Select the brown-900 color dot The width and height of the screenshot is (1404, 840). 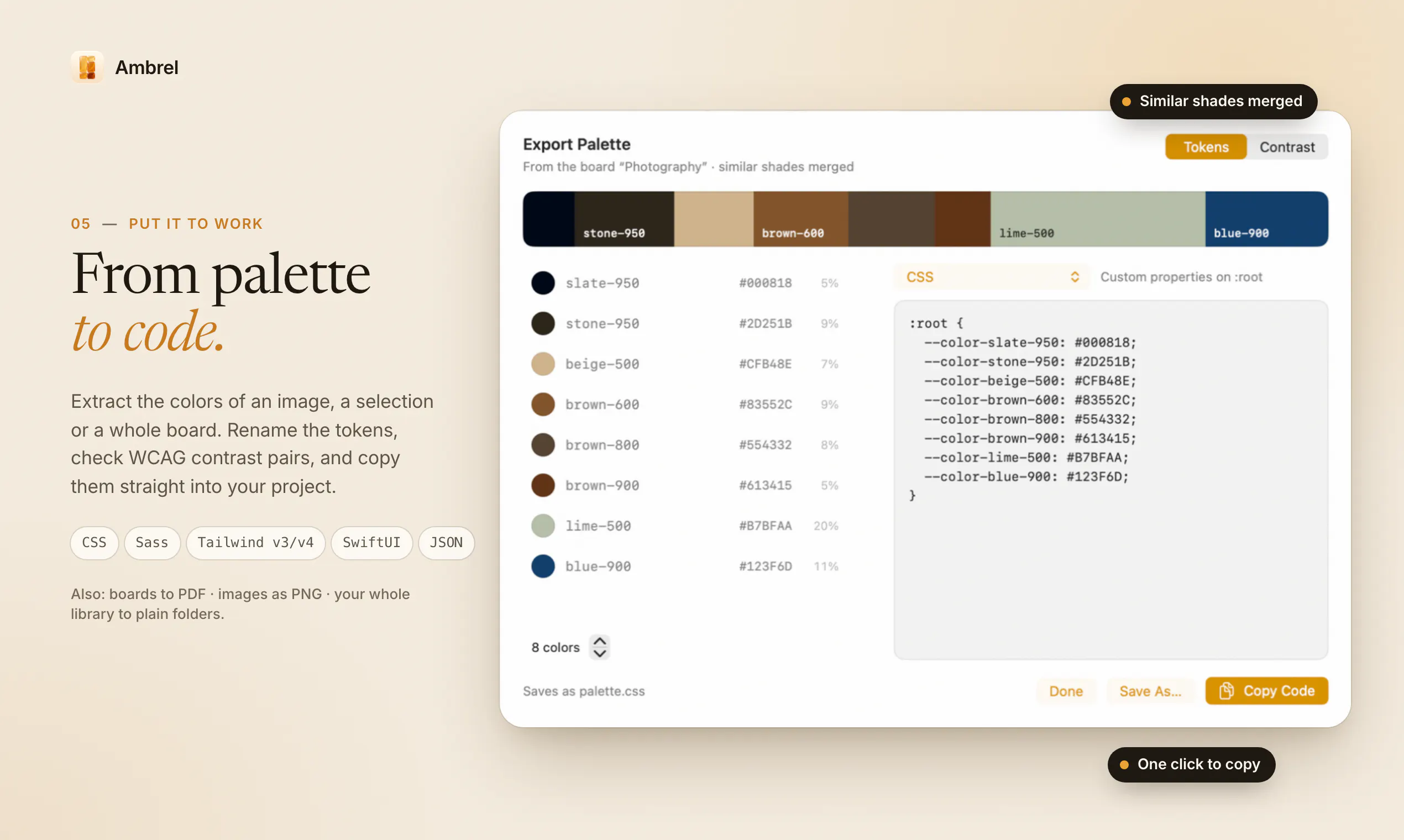[x=542, y=485]
